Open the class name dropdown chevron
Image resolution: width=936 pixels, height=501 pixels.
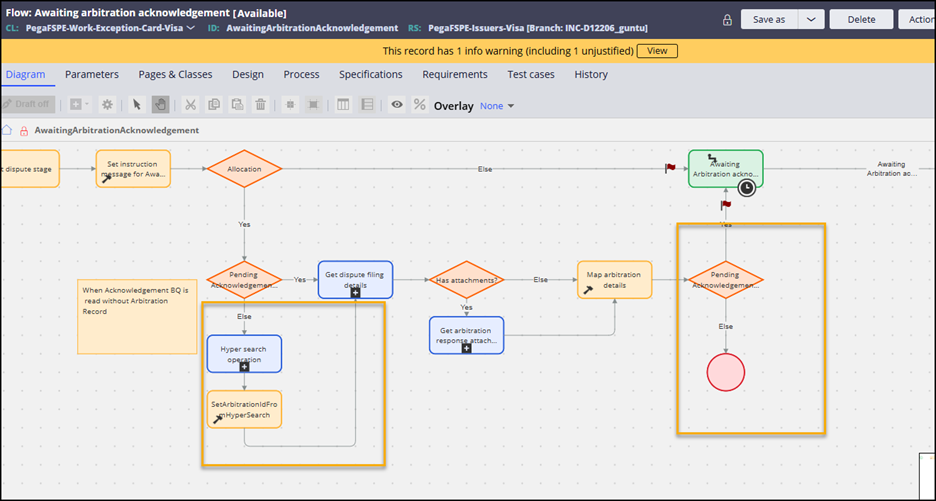[190, 28]
